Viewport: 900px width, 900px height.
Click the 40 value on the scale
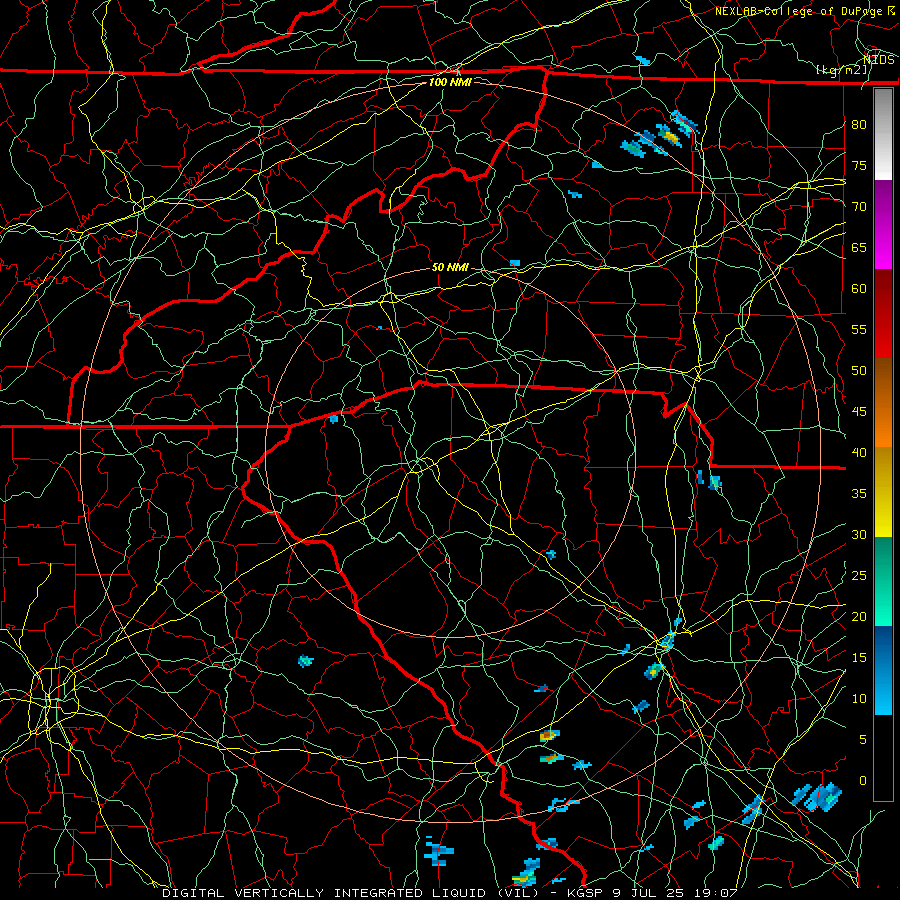(x=859, y=453)
